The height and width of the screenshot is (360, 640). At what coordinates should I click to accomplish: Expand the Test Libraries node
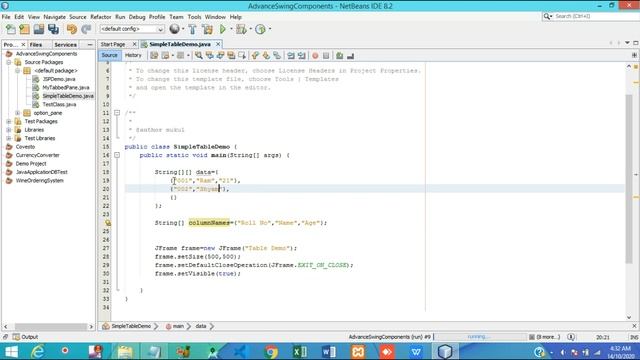[x=9, y=138]
